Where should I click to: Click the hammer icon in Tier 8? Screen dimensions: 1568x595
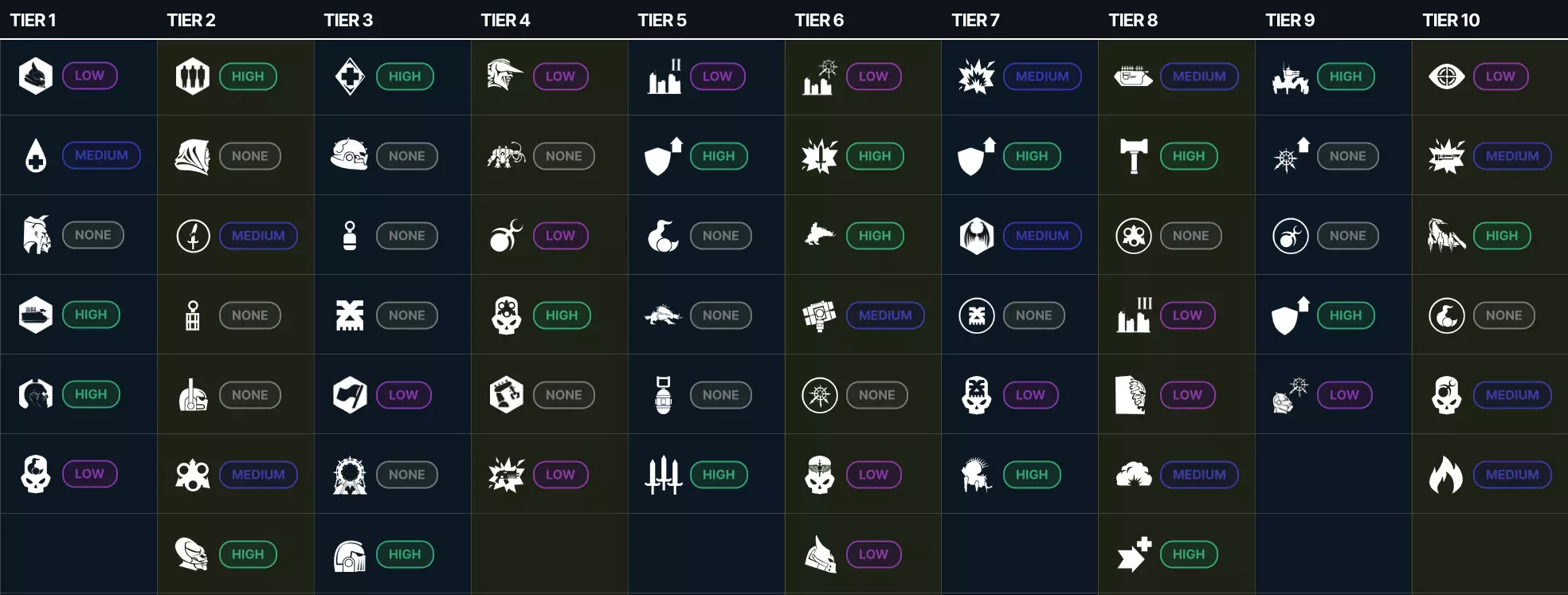coord(1134,156)
